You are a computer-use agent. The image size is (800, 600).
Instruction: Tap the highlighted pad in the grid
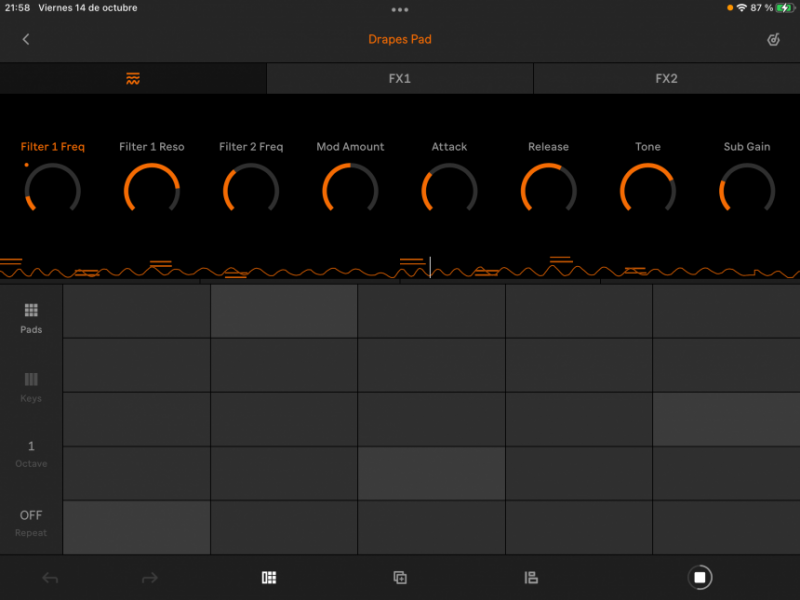point(284,311)
